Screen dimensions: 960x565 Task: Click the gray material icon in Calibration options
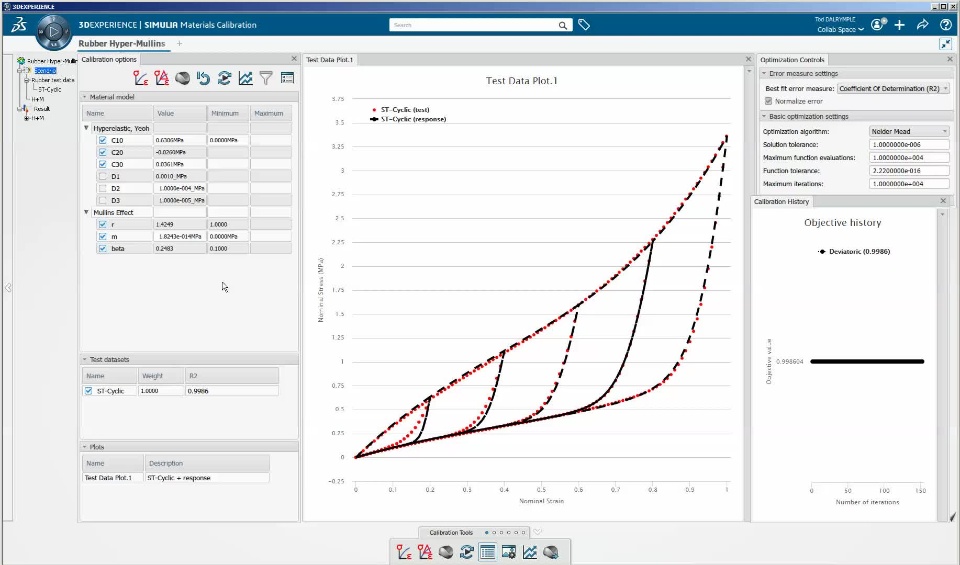[182, 78]
